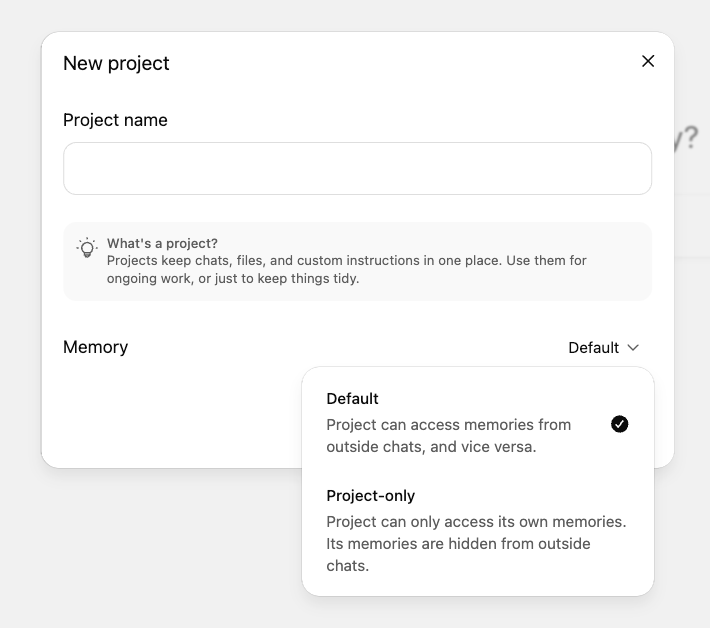The width and height of the screenshot is (710, 628).
Task: Click "Project can access memories from outside chats" text
Action: click(448, 424)
